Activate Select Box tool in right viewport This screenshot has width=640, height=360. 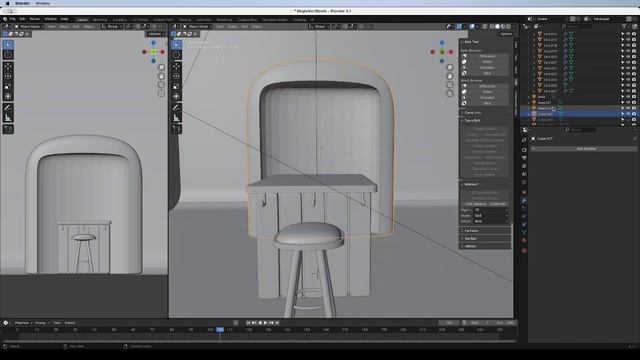pos(176,44)
